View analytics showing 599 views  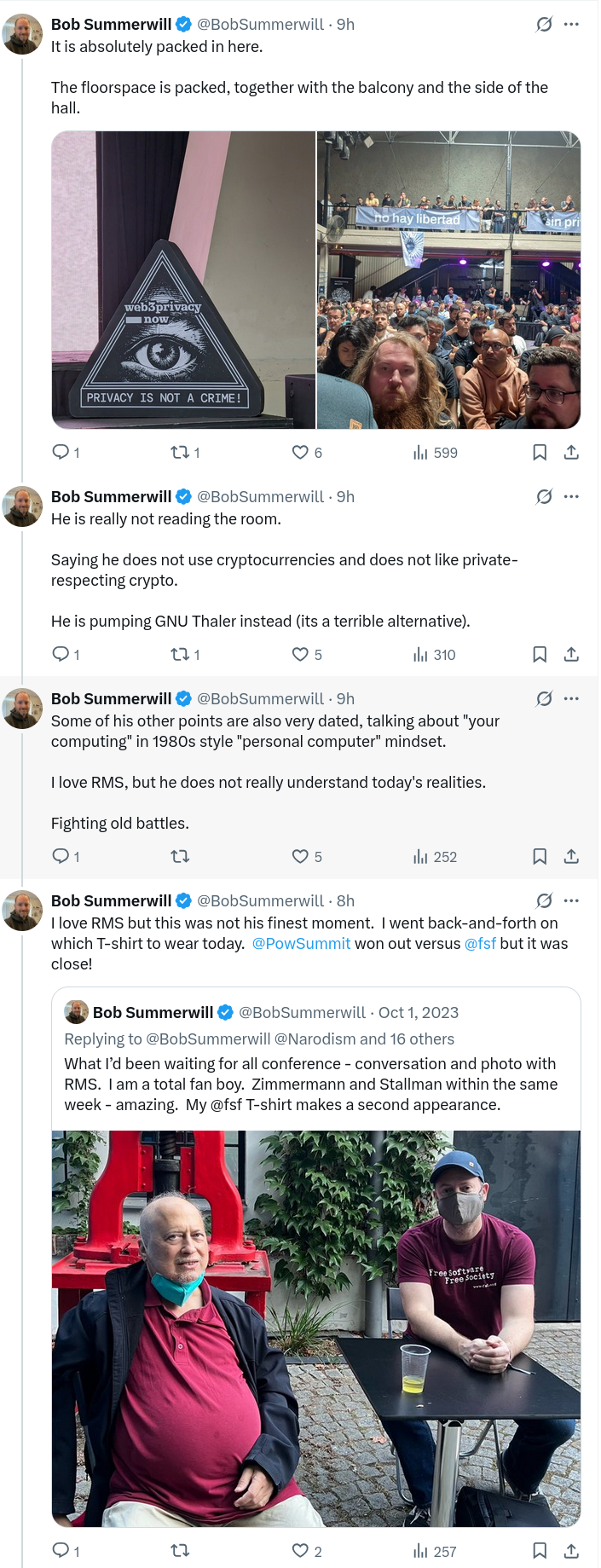[x=435, y=453]
